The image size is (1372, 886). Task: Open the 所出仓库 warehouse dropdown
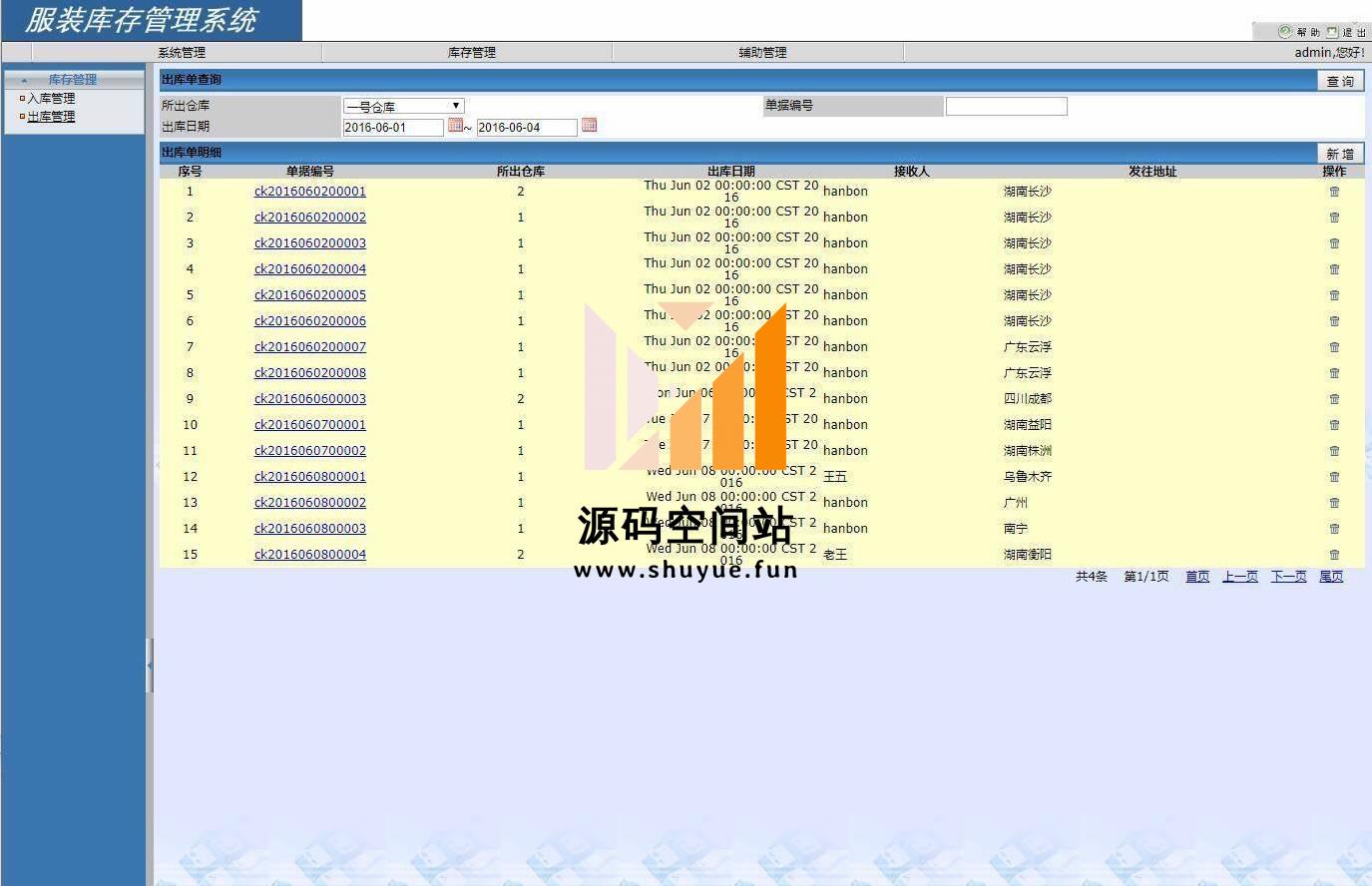pos(404,106)
